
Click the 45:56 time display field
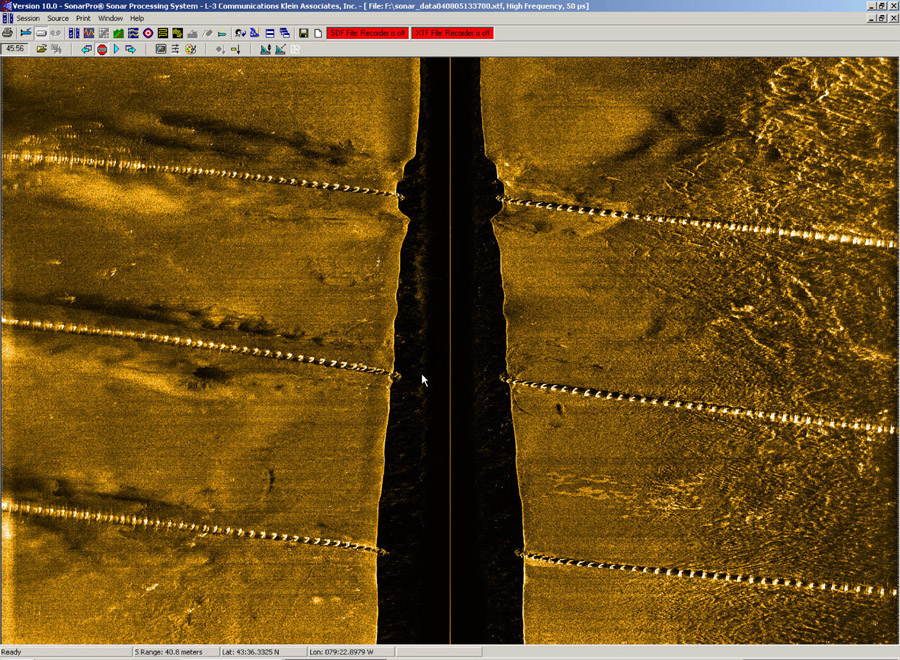[15, 49]
